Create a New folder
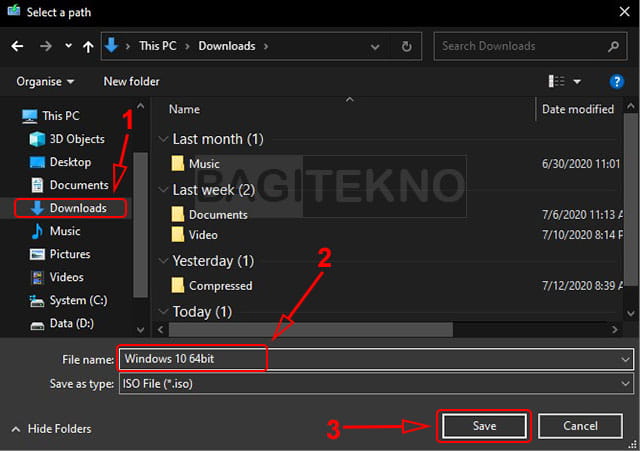The image size is (640, 451). [x=131, y=82]
